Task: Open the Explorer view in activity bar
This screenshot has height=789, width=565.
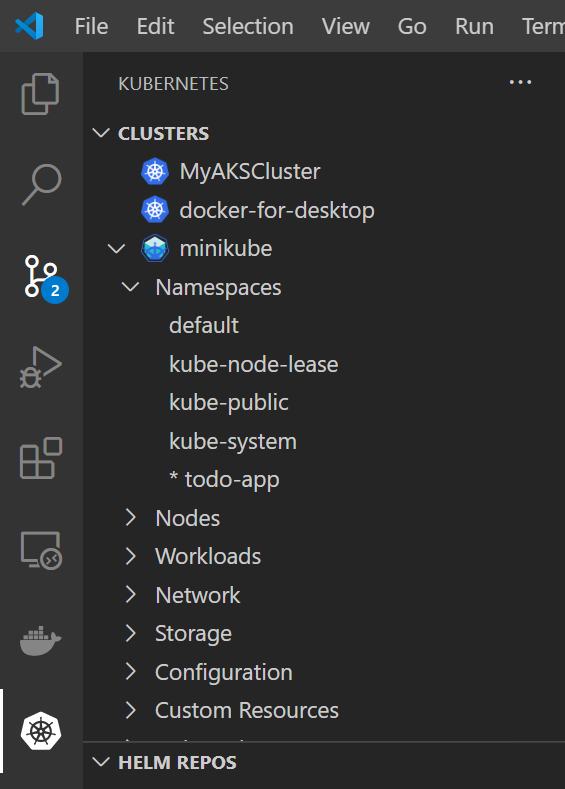Action: (x=40, y=94)
